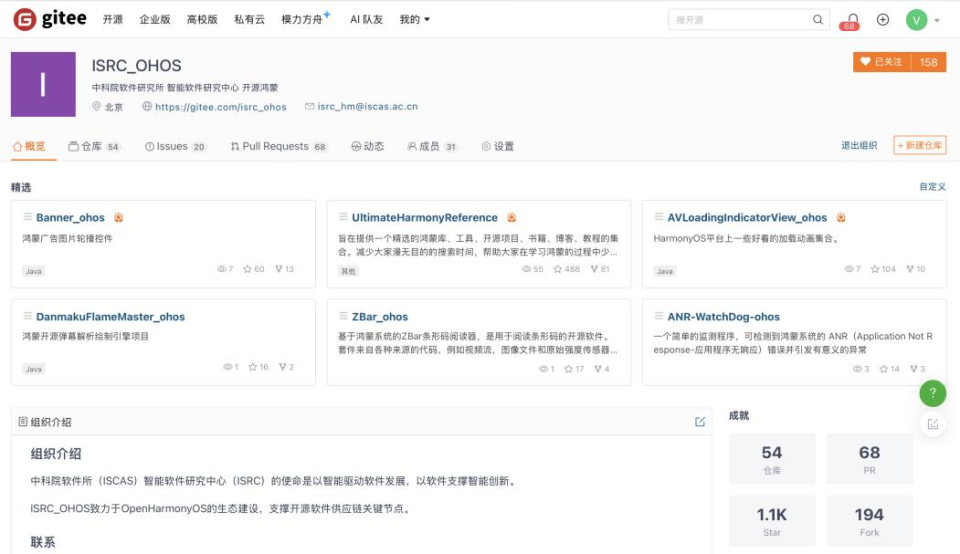Click the plus create icon in header

[883, 20]
